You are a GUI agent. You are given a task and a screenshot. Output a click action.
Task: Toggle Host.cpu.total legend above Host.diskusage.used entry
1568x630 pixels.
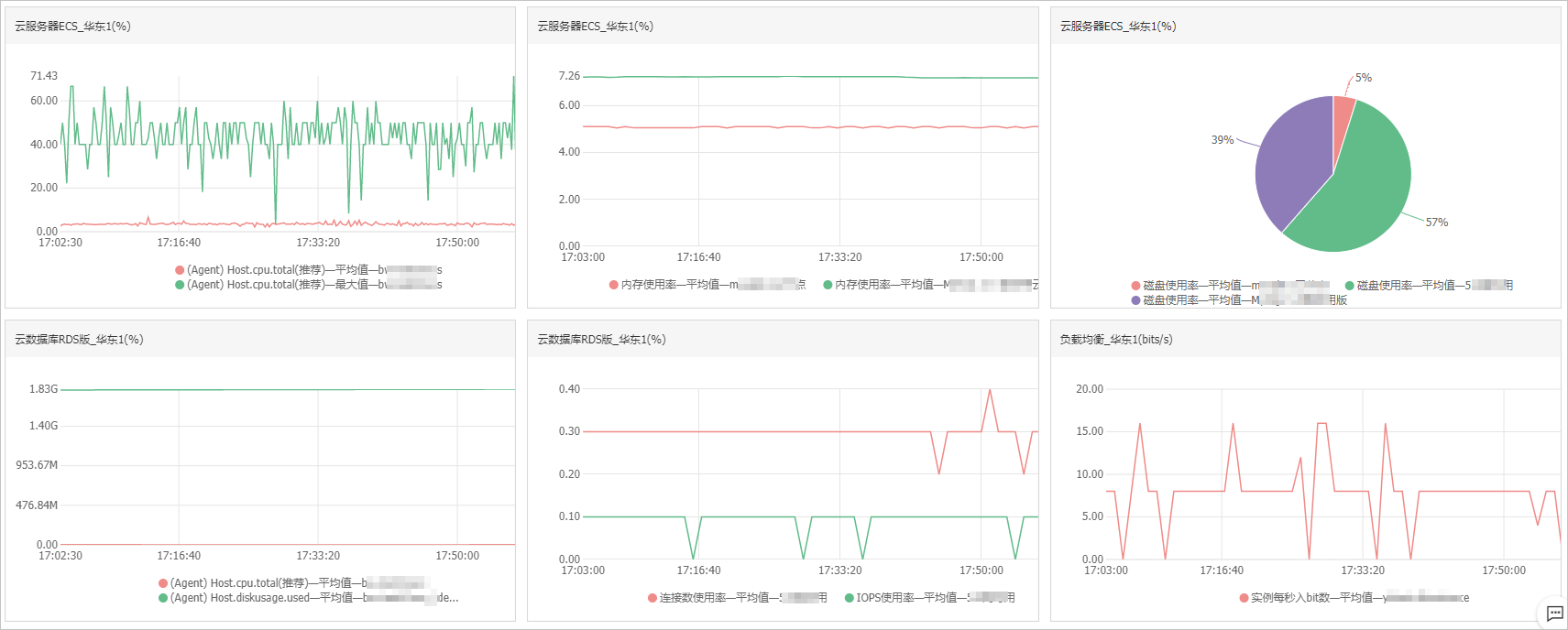point(293,583)
